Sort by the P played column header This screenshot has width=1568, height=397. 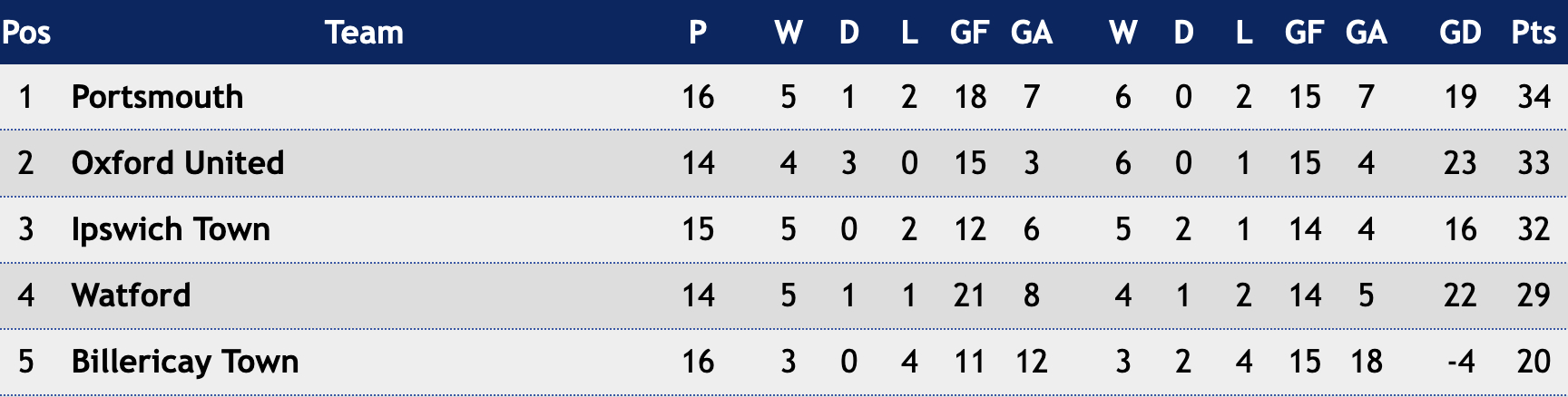(x=698, y=33)
